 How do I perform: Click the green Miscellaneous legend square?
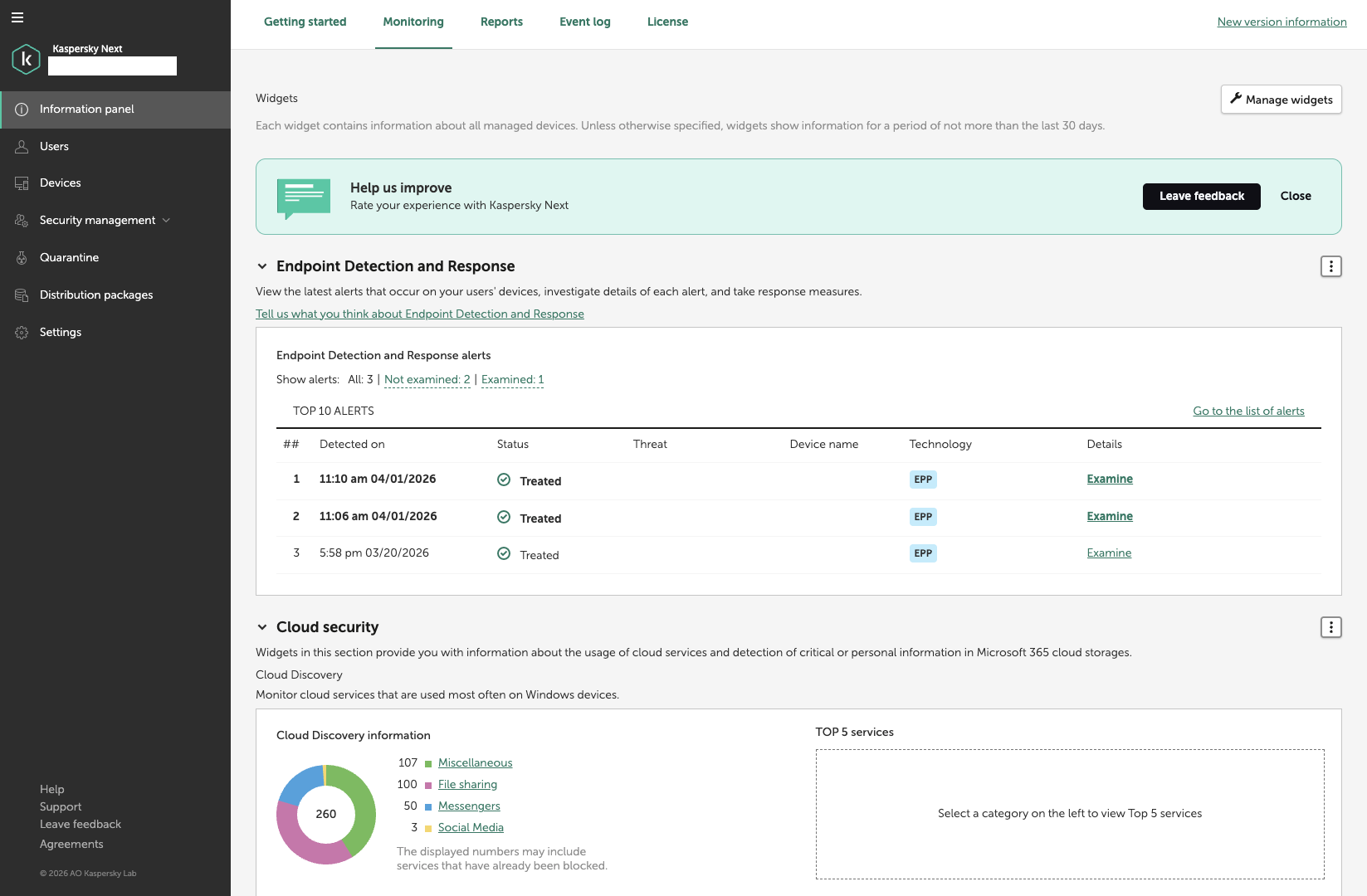point(428,764)
